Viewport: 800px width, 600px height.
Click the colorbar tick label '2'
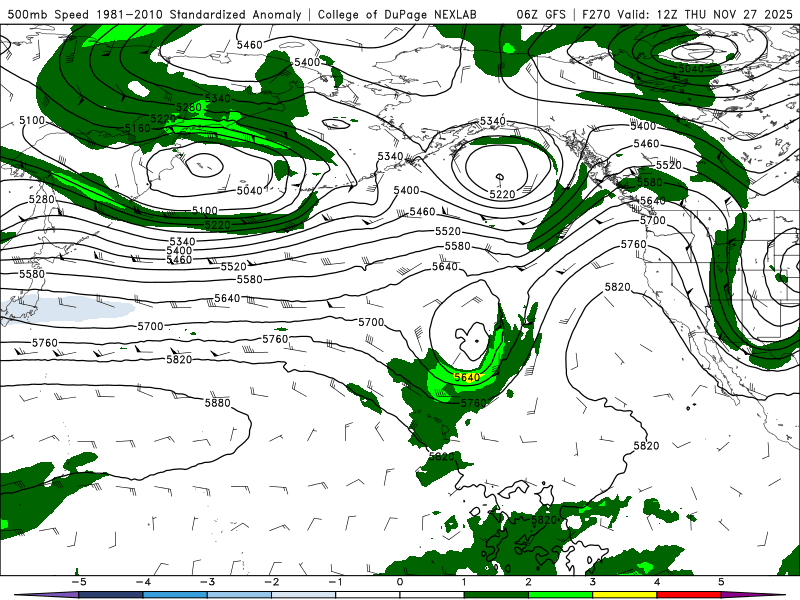point(529,582)
